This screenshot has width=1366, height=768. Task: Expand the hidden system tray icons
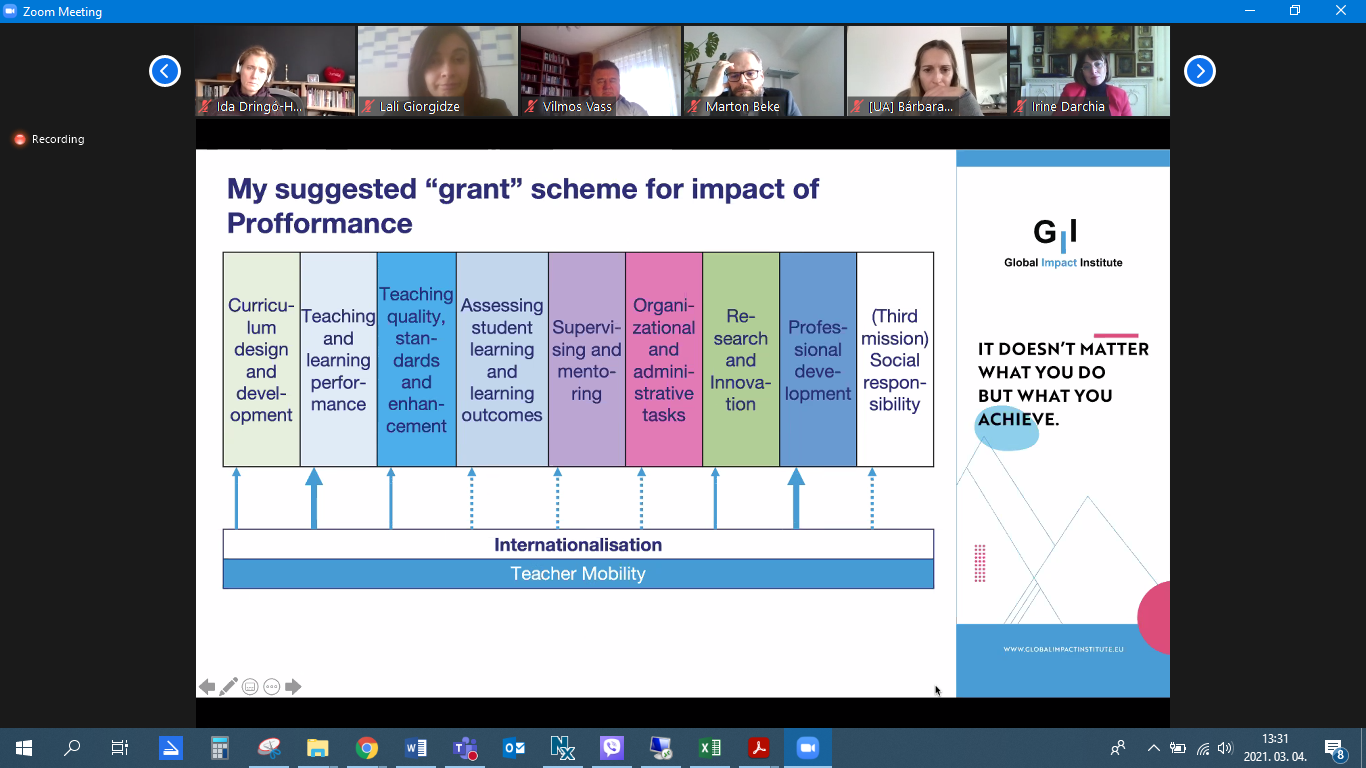click(x=1153, y=748)
